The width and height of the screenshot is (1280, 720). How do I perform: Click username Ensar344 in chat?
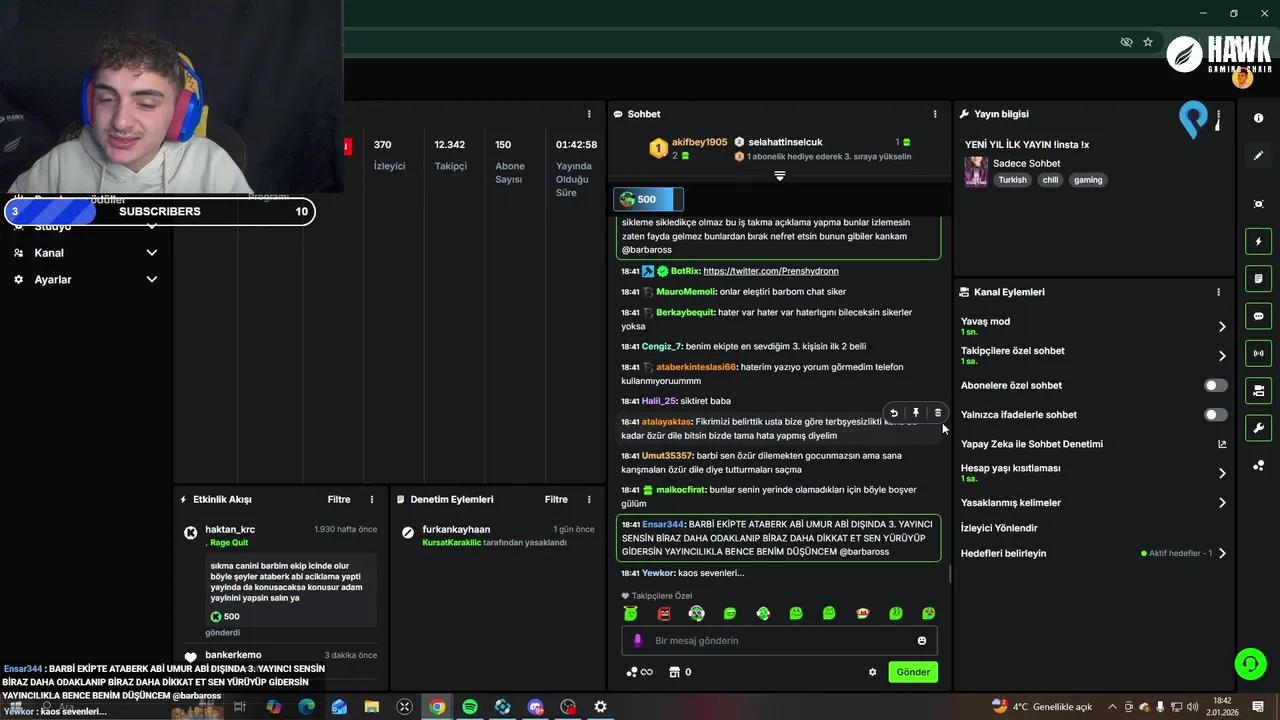coord(663,524)
